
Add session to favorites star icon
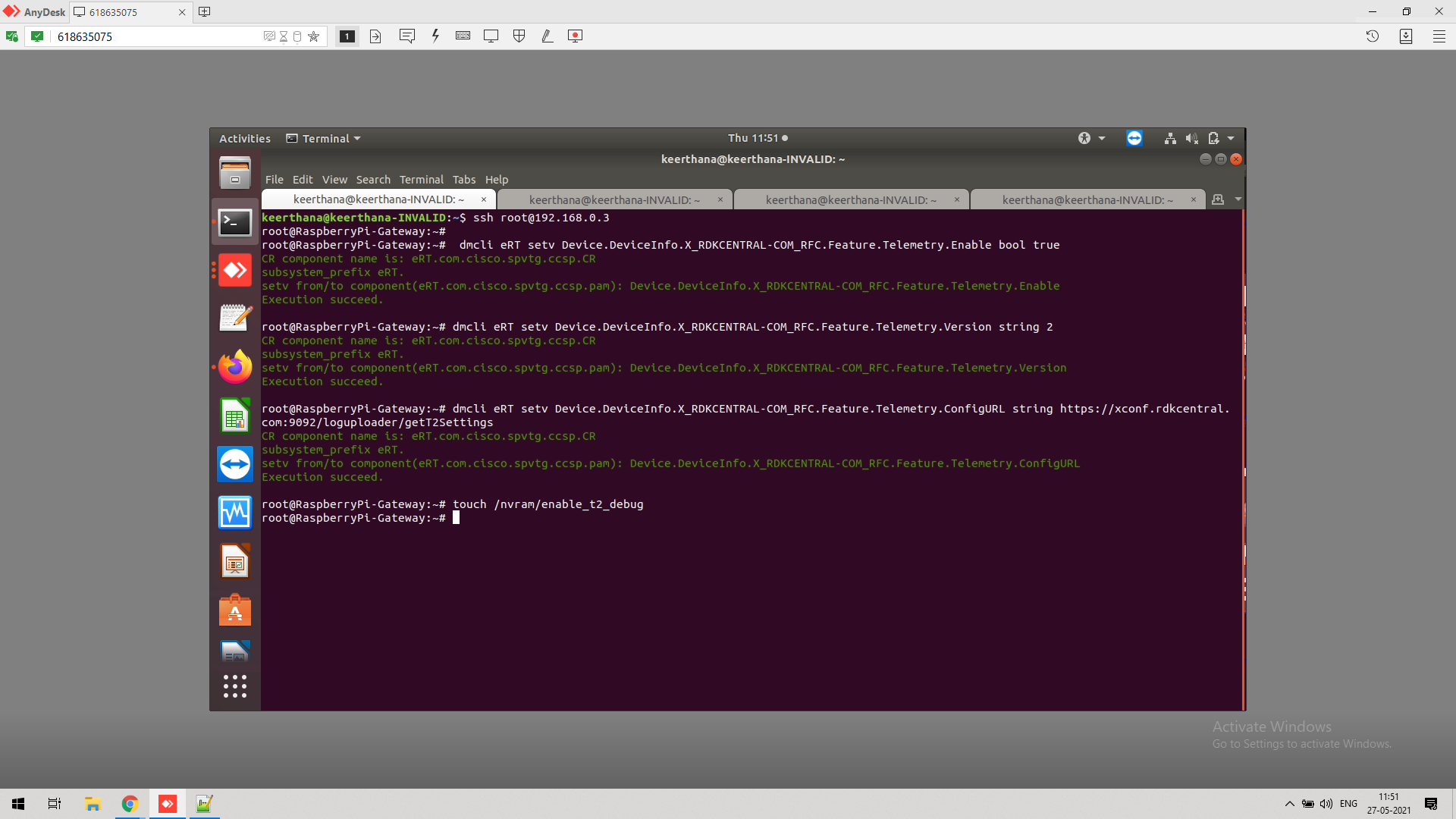click(x=314, y=36)
